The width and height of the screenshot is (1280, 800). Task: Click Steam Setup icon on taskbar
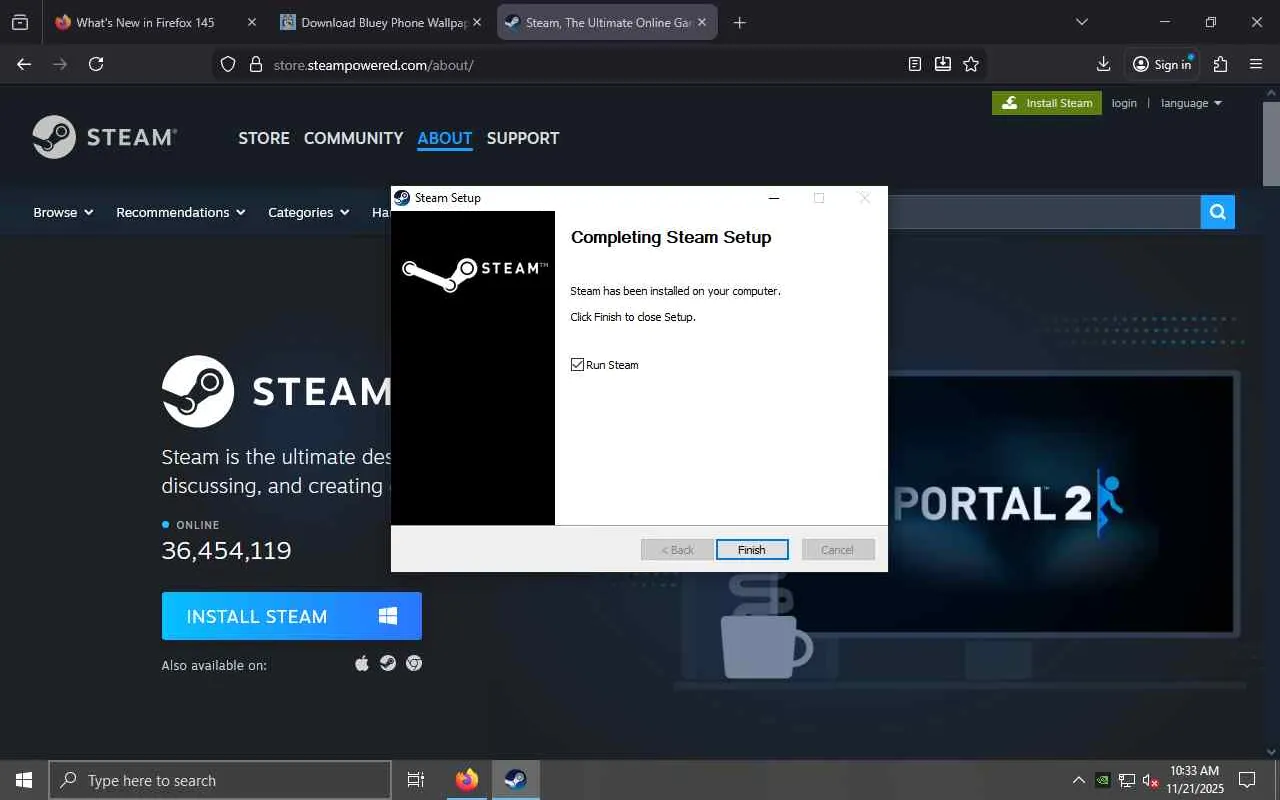pyautogui.click(x=515, y=780)
